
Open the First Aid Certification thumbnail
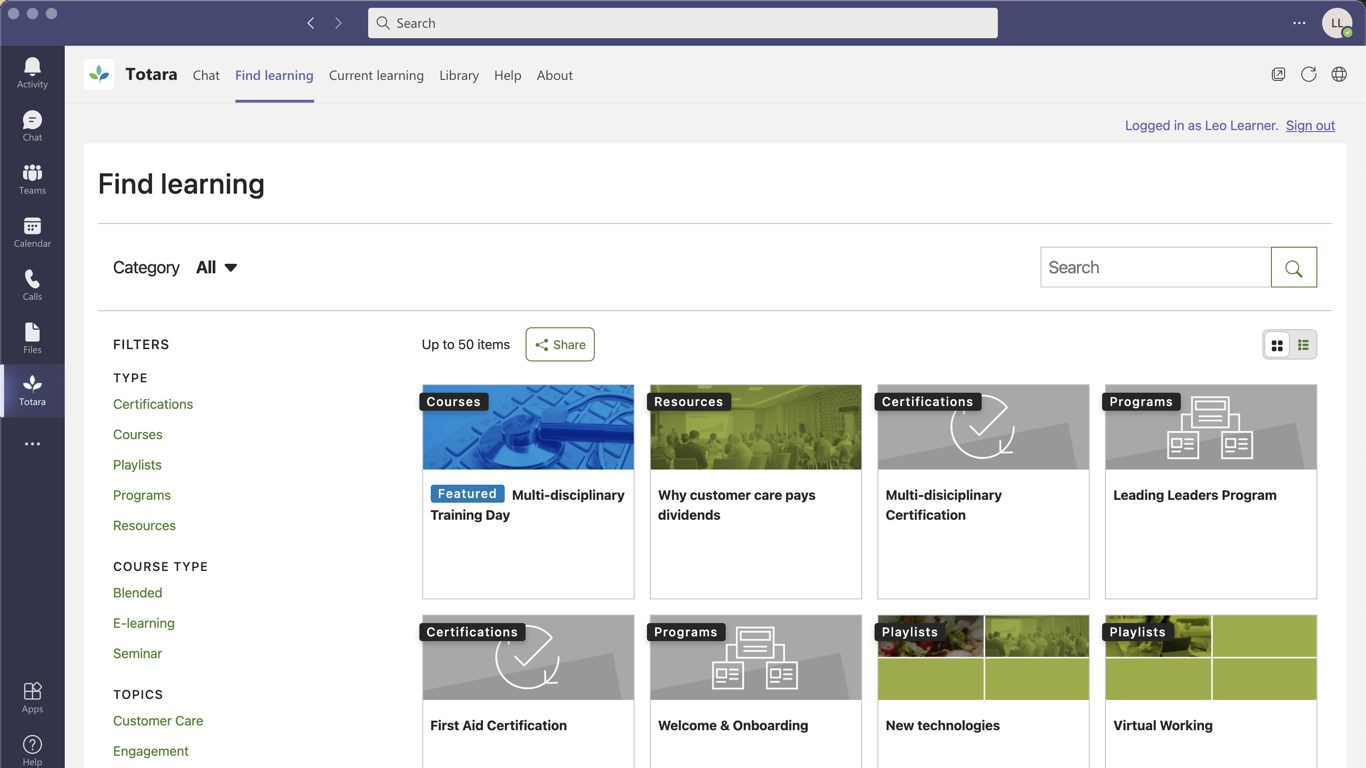pyautogui.click(x=528, y=657)
